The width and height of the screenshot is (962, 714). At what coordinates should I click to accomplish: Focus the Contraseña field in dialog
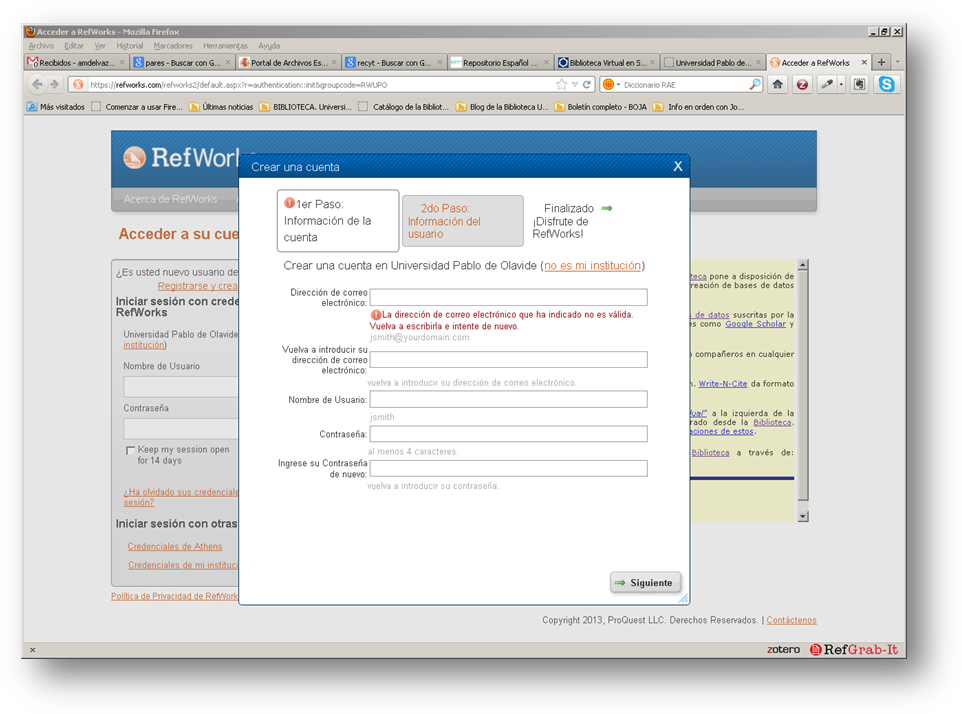509,434
